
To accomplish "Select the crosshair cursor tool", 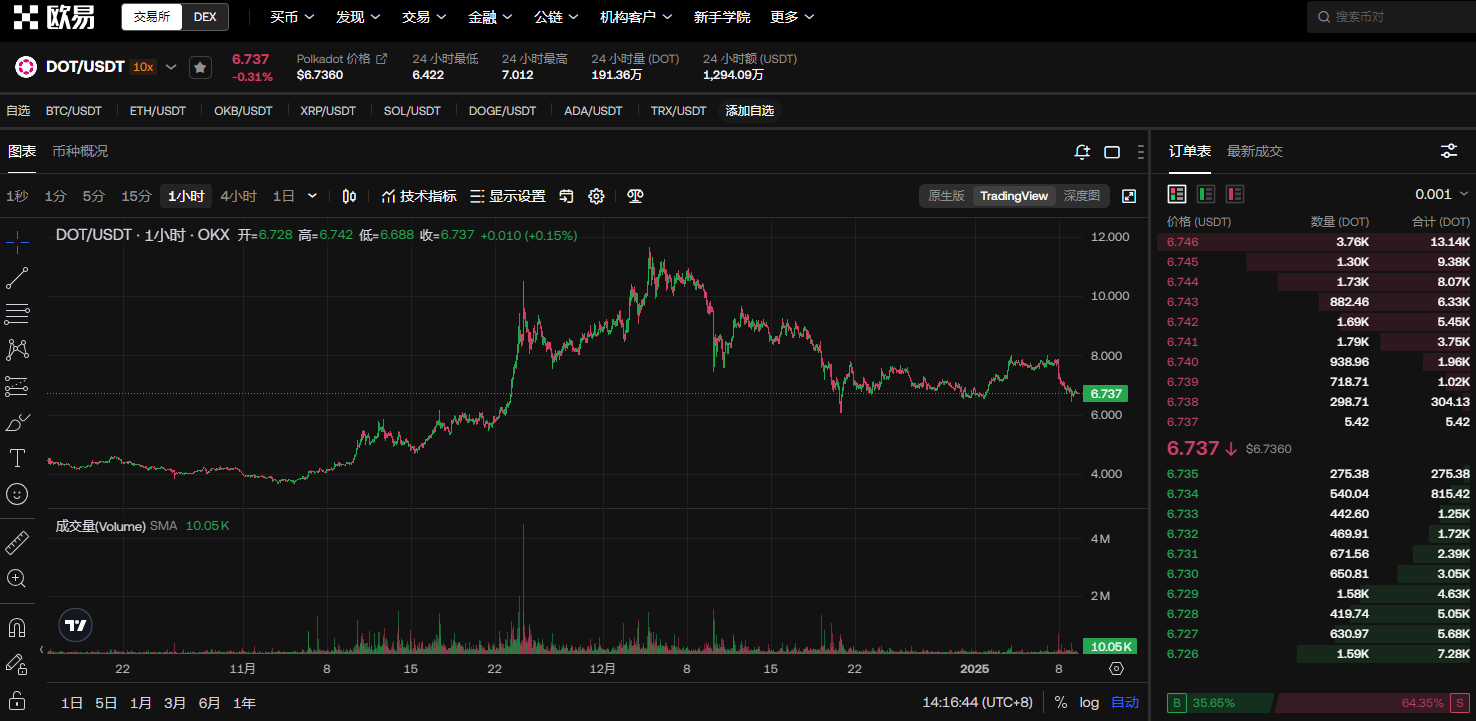I will [17, 242].
